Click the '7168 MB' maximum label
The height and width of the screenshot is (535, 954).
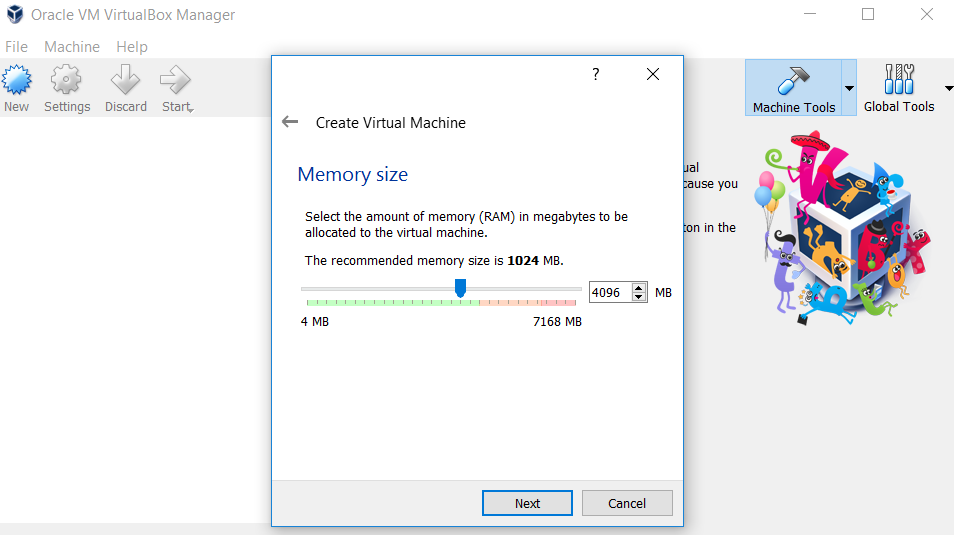tap(557, 321)
